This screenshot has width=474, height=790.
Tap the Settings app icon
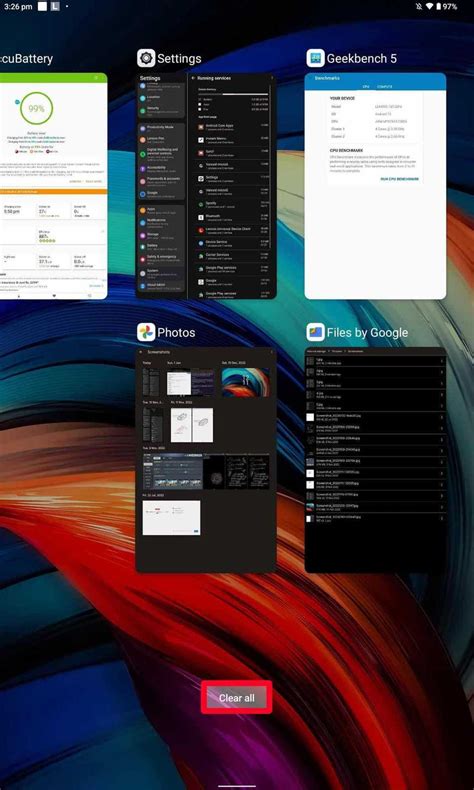coord(146,58)
